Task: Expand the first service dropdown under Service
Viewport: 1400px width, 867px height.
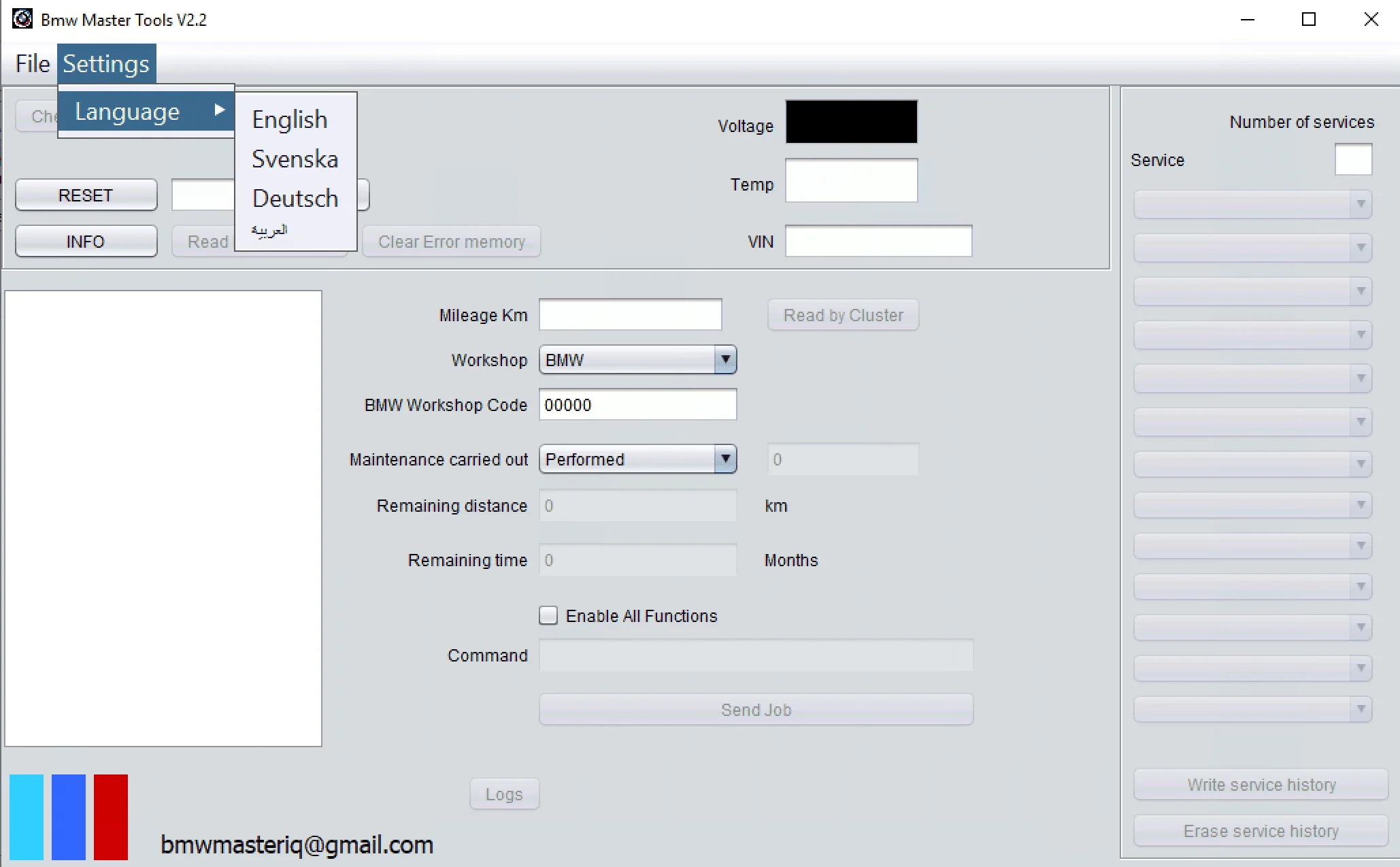Action: pyautogui.click(x=1253, y=203)
